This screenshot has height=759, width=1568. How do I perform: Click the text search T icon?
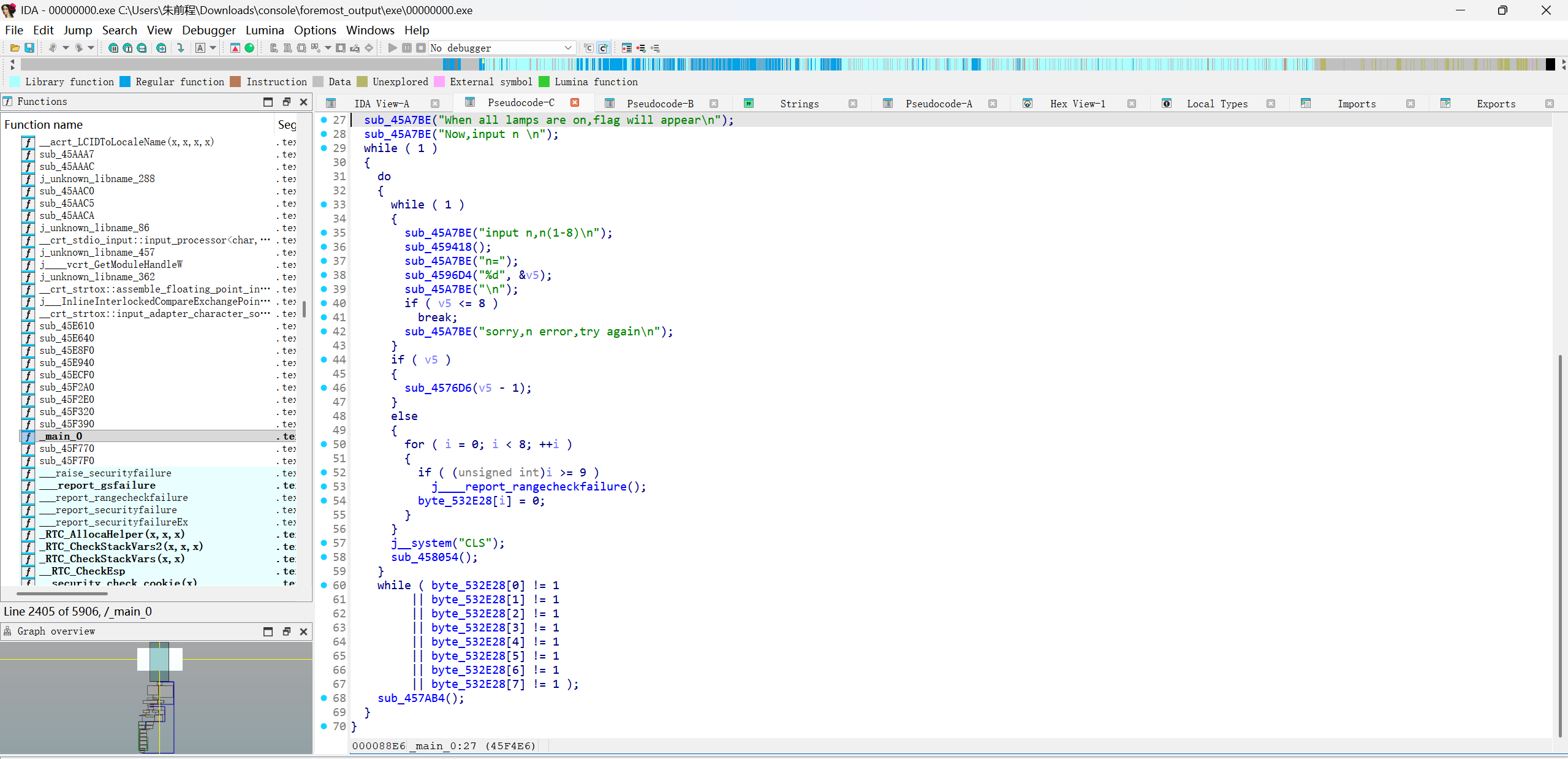click(x=127, y=48)
